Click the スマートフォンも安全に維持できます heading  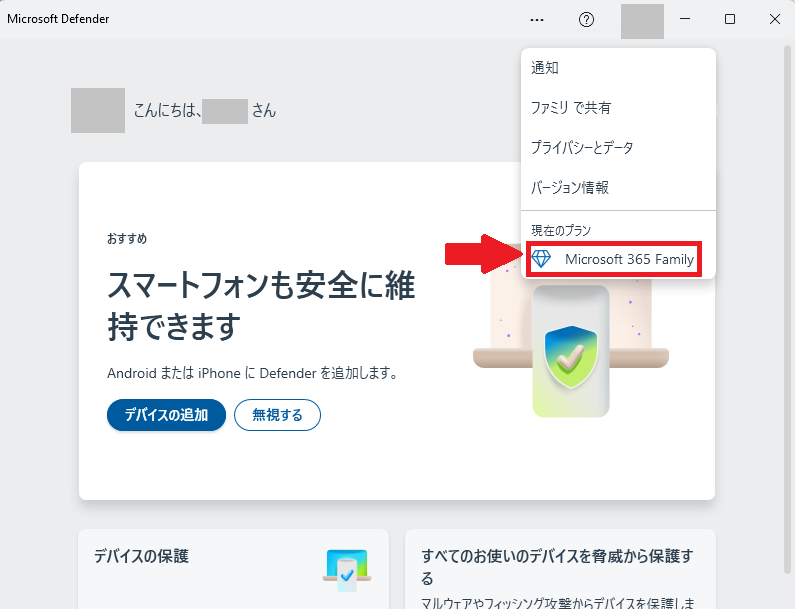pyautogui.click(x=261, y=306)
